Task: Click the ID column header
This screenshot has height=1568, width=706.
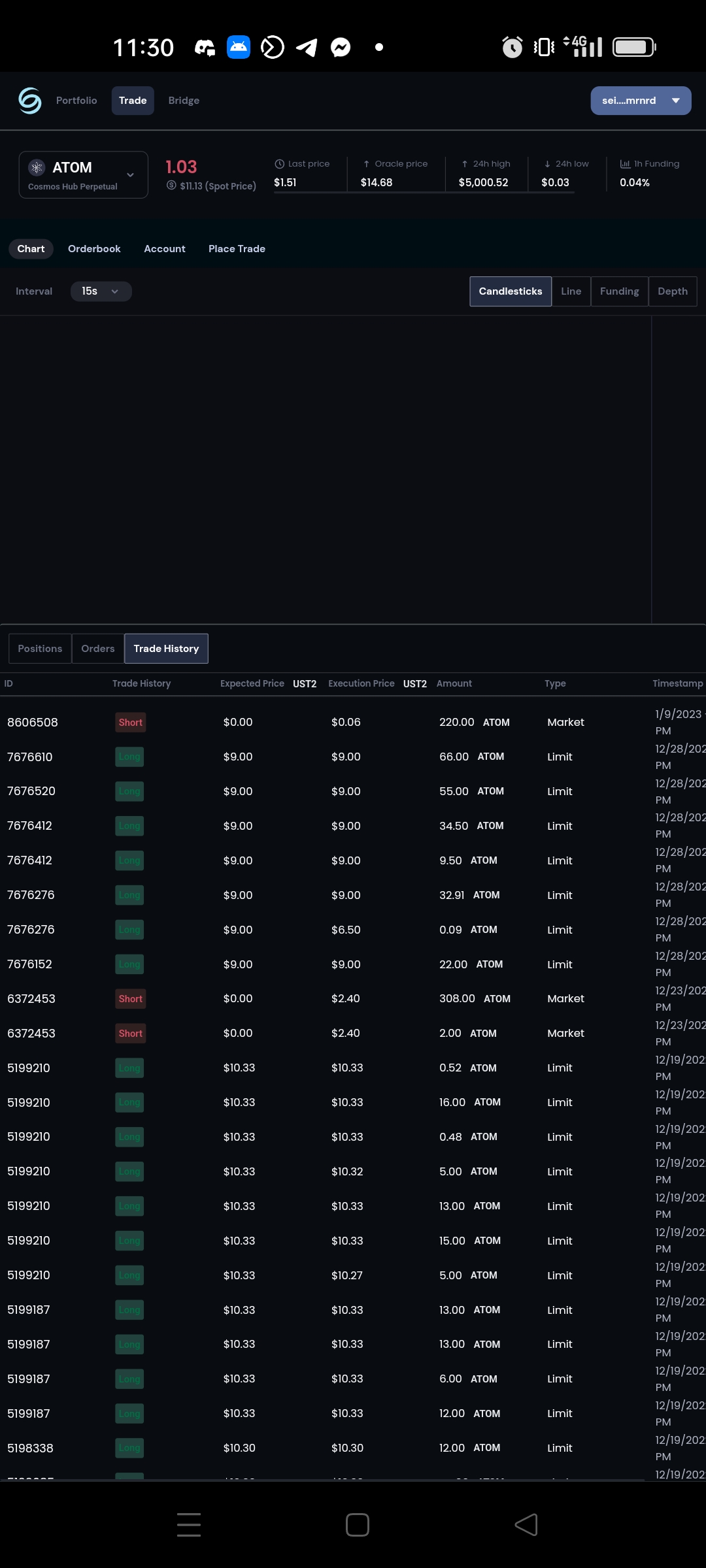Action: pyautogui.click(x=8, y=683)
